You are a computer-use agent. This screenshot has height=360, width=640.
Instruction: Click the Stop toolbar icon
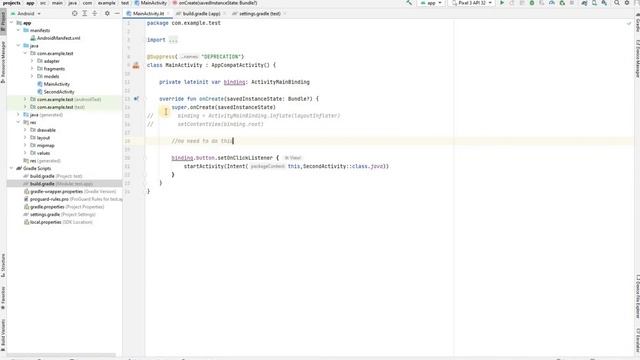pyautogui.click(x=572, y=3)
